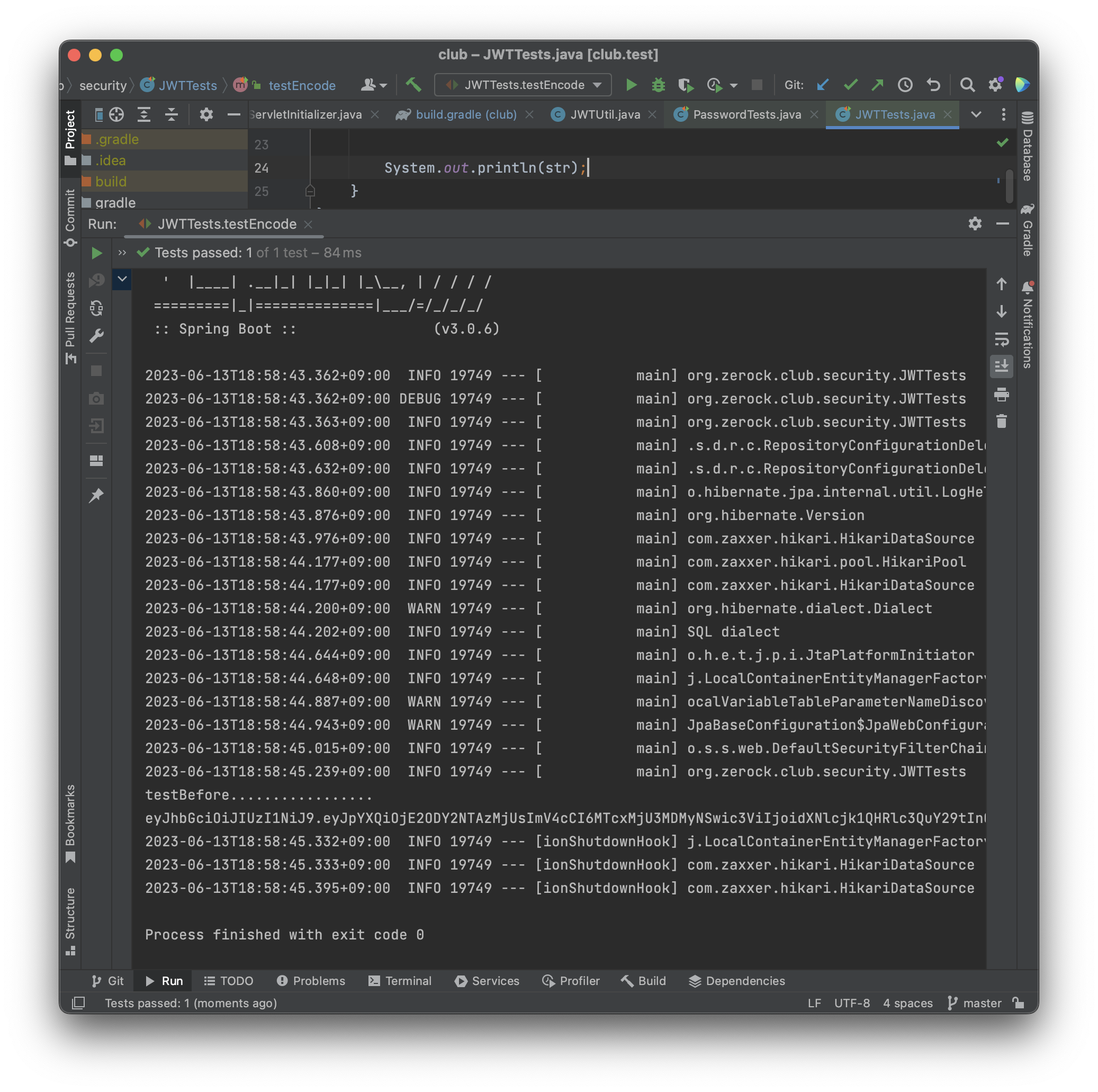
Task: Rerun failed tests icon in Run panel
Action: point(96,280)
